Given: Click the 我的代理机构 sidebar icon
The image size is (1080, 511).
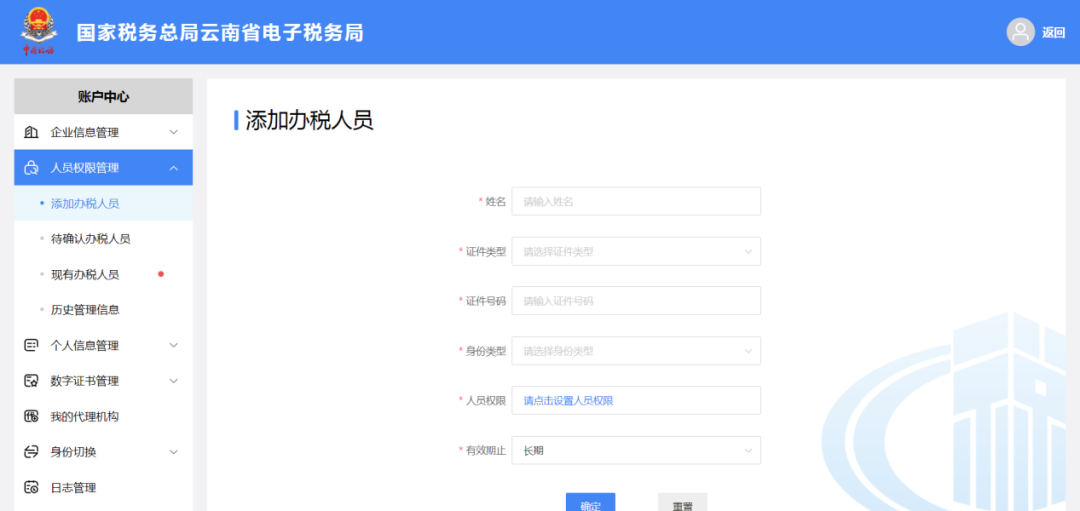Looking at the screenshot, I should tap(31, 416).
